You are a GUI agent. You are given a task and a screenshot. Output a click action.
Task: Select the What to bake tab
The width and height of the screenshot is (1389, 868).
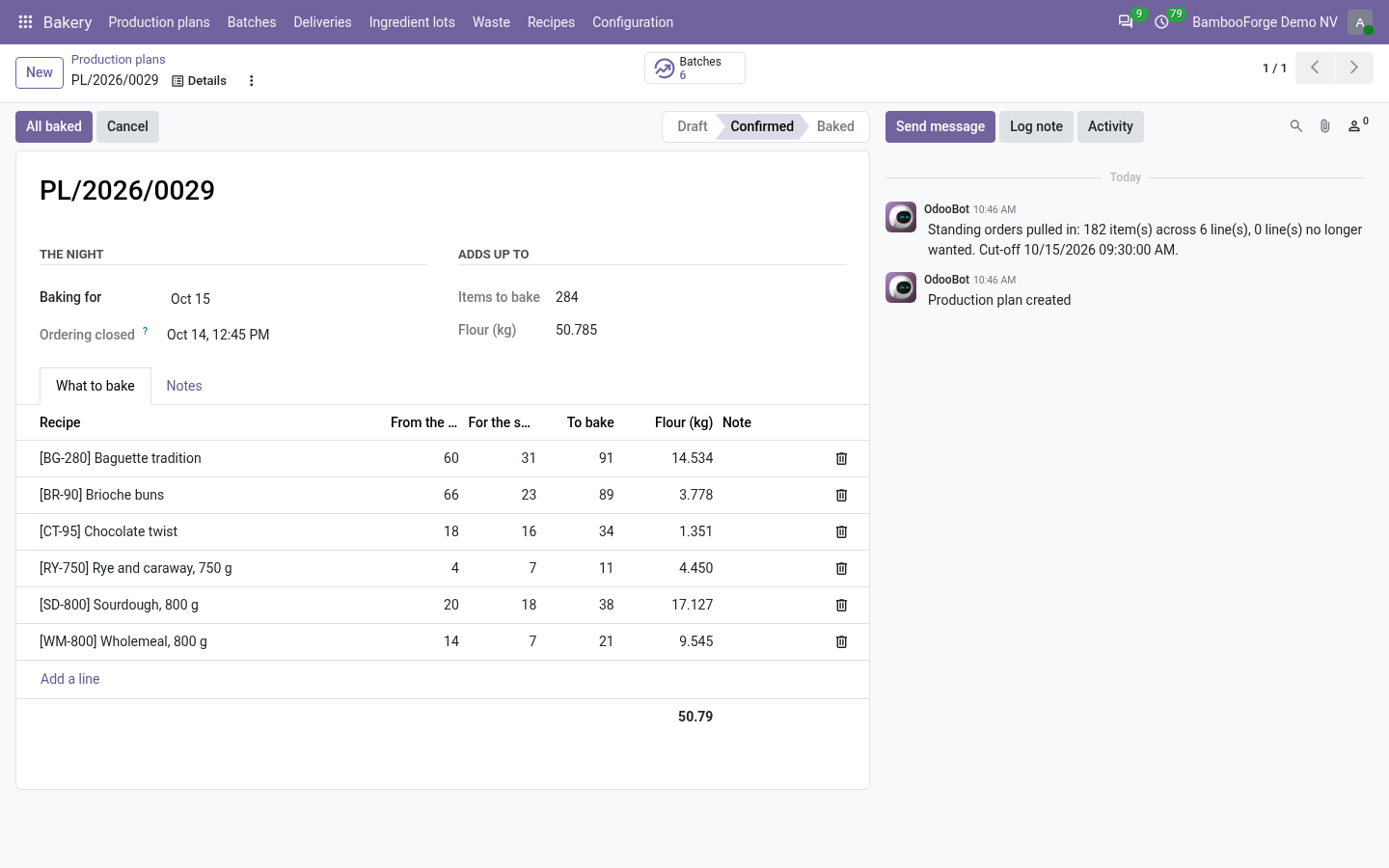tap(95, 386)
